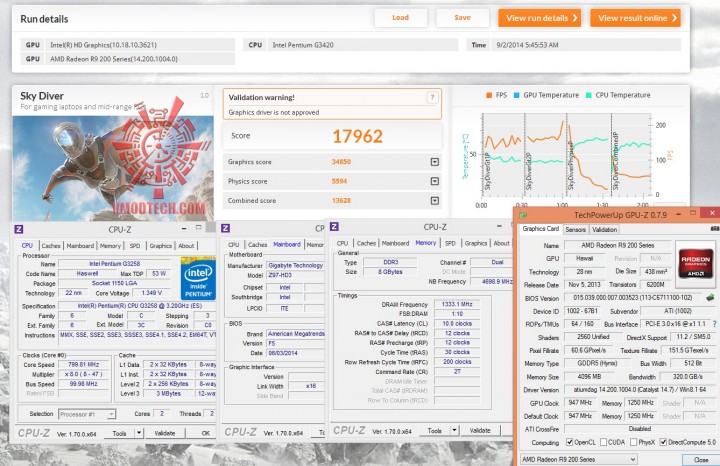Click the CPU-Z Specification field for Pentium G3258

[137, 306]
